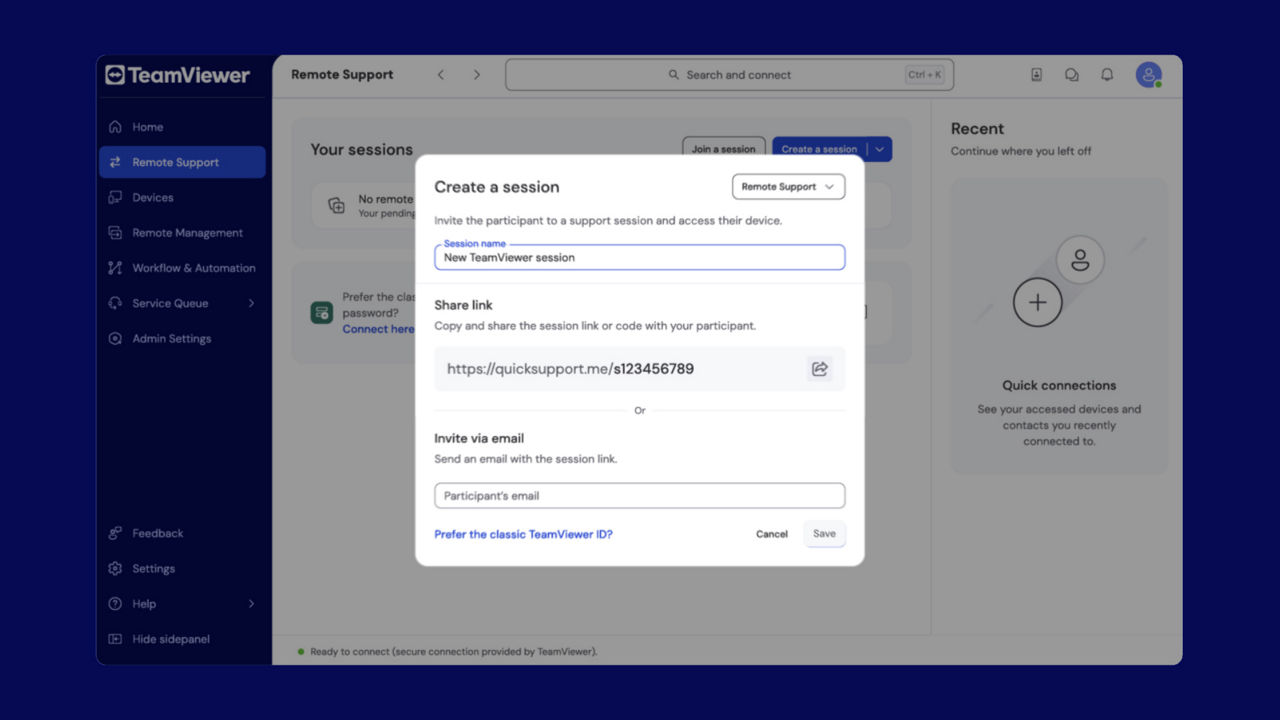Select the quicksupport.me session link text

pyautogui.click(x=570, y=369)
